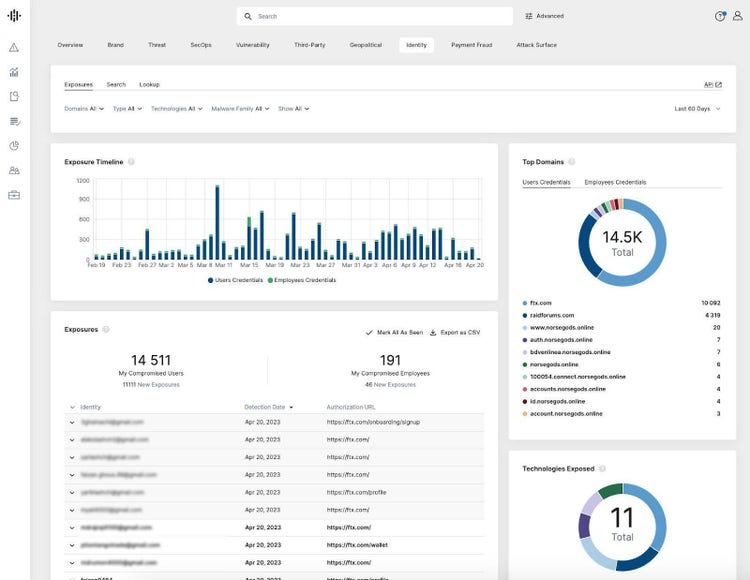Open the Domains filter dropdown

click(x=84, y=108)
